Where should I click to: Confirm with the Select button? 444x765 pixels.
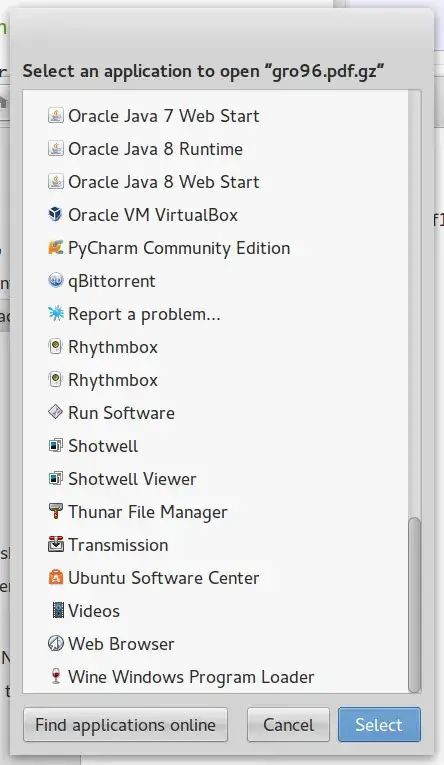point(379,725)
